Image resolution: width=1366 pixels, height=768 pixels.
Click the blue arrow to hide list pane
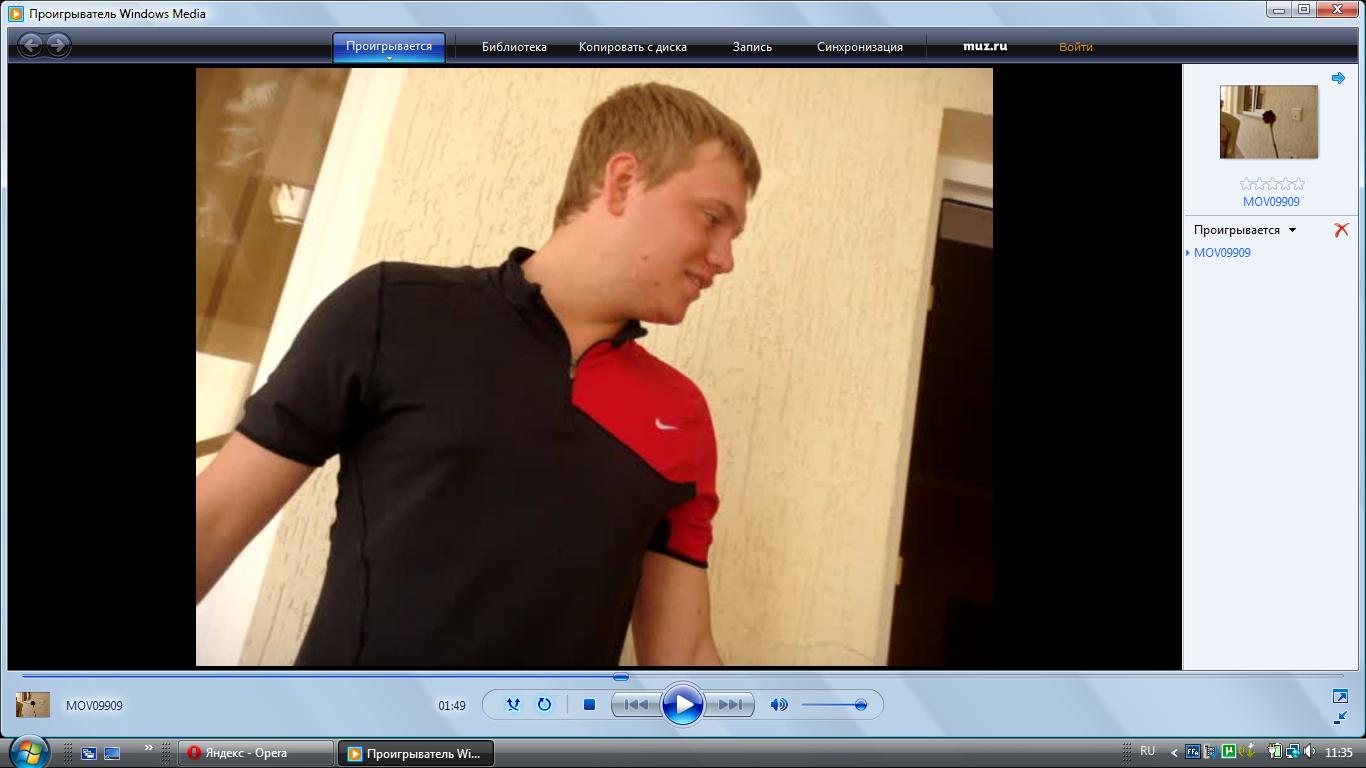coord(1338,78)
